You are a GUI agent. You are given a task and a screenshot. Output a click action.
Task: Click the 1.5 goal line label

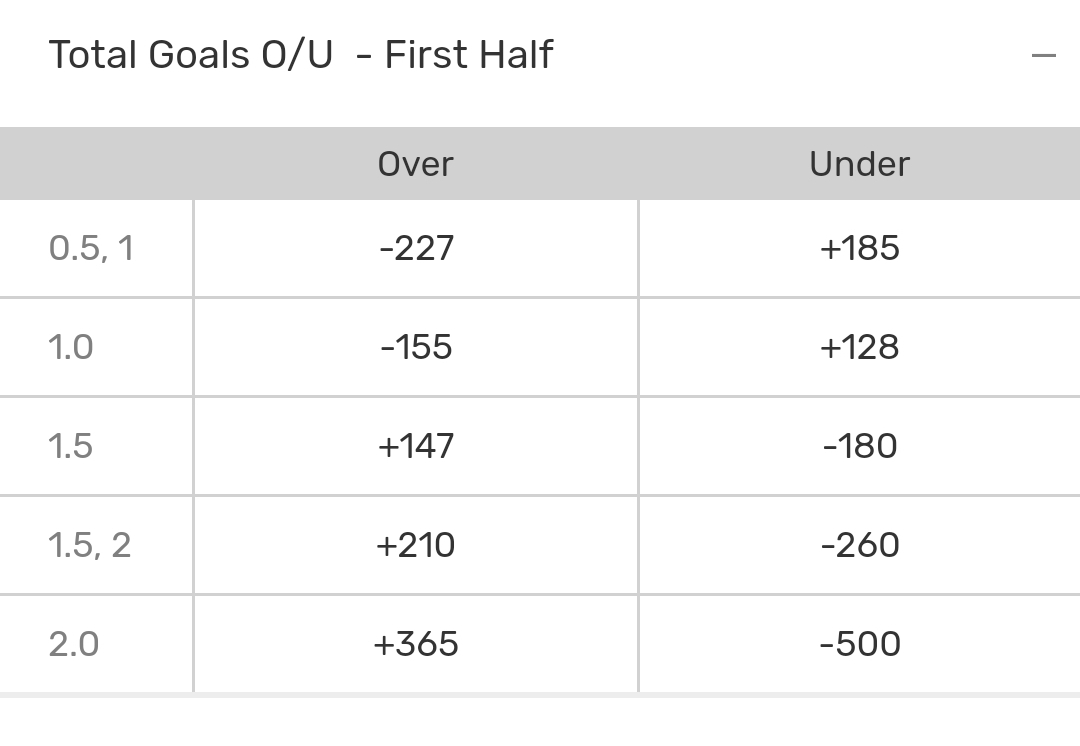[71, 446]
